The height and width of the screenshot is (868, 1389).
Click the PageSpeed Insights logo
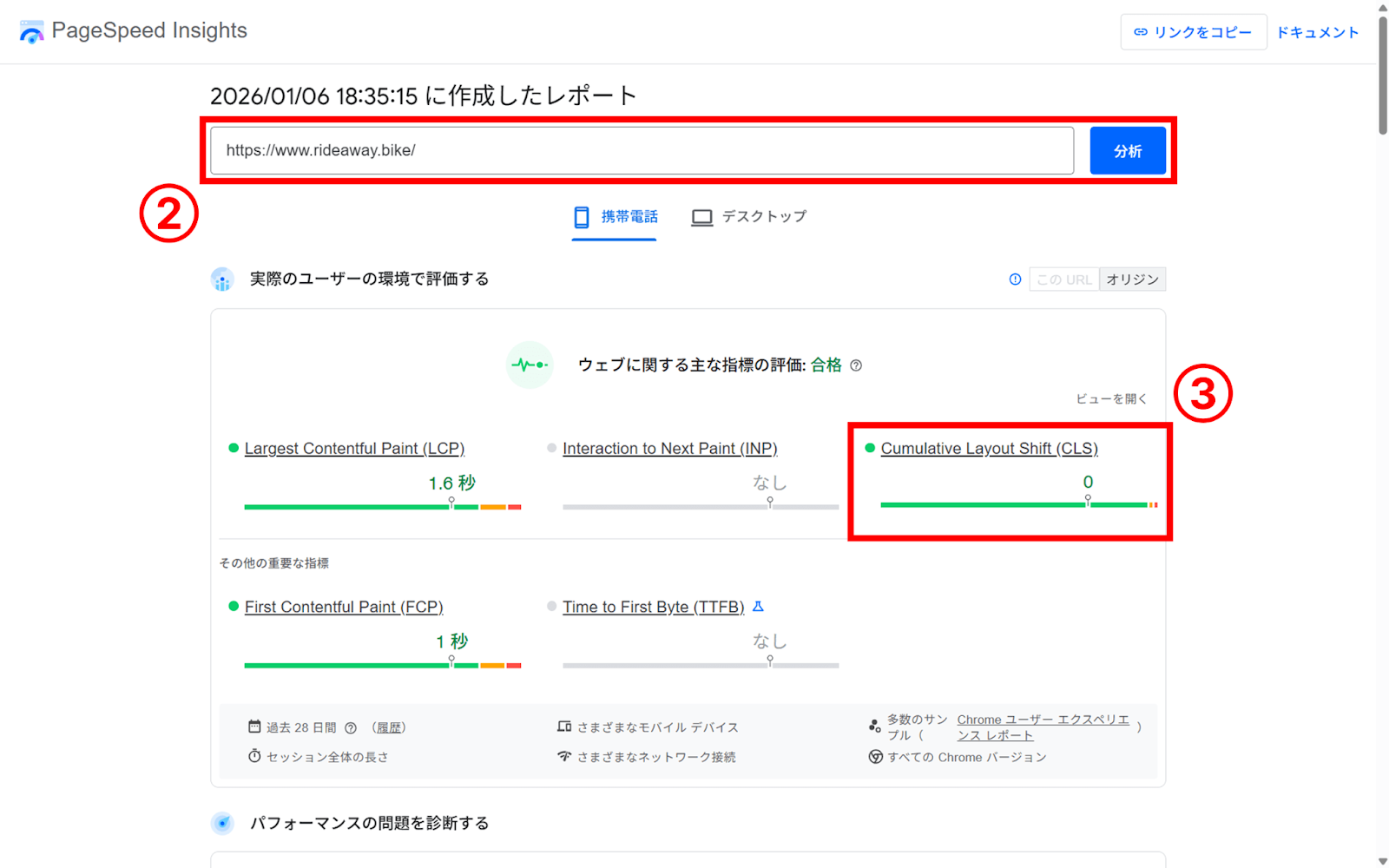click(x=32, y=31)
